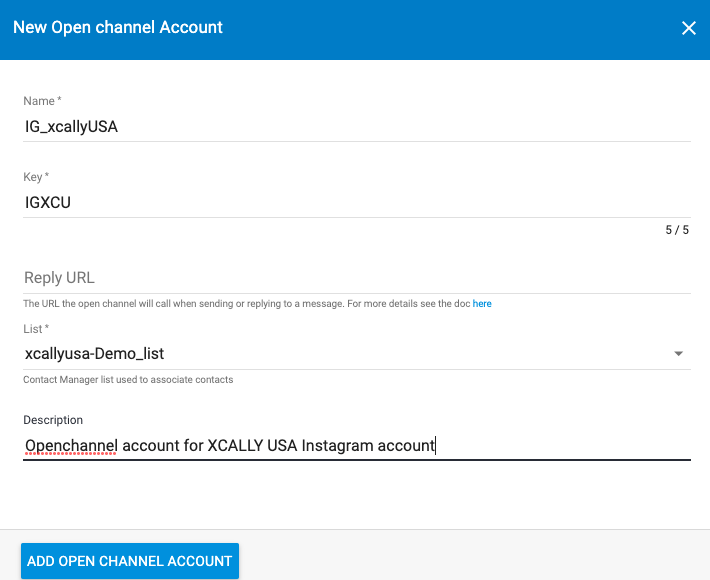710x580 pixels.
Task: Click the List field label
Action: [x=36, y=329]
